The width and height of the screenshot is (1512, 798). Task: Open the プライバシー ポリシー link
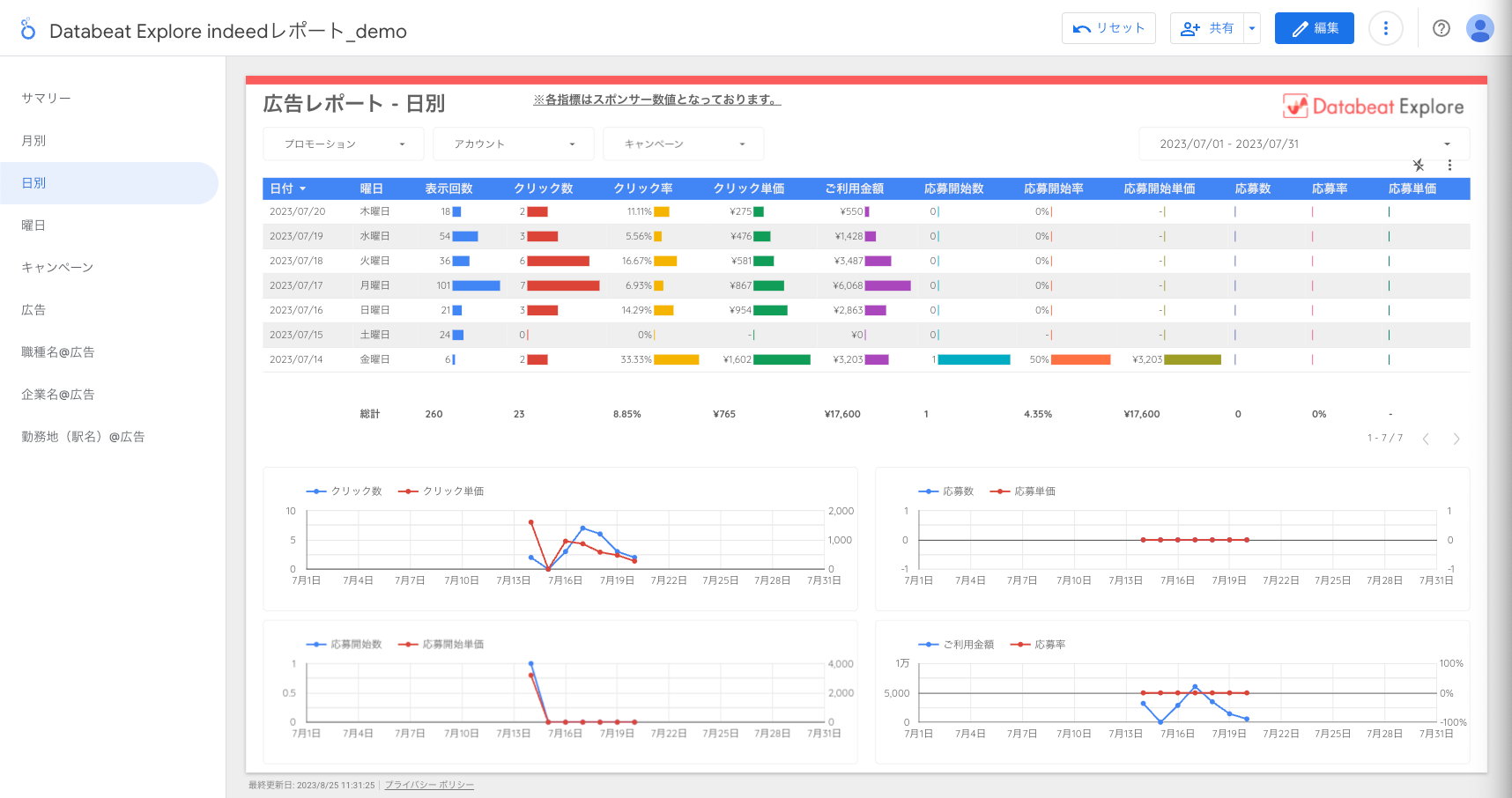(x=429, y=785)
